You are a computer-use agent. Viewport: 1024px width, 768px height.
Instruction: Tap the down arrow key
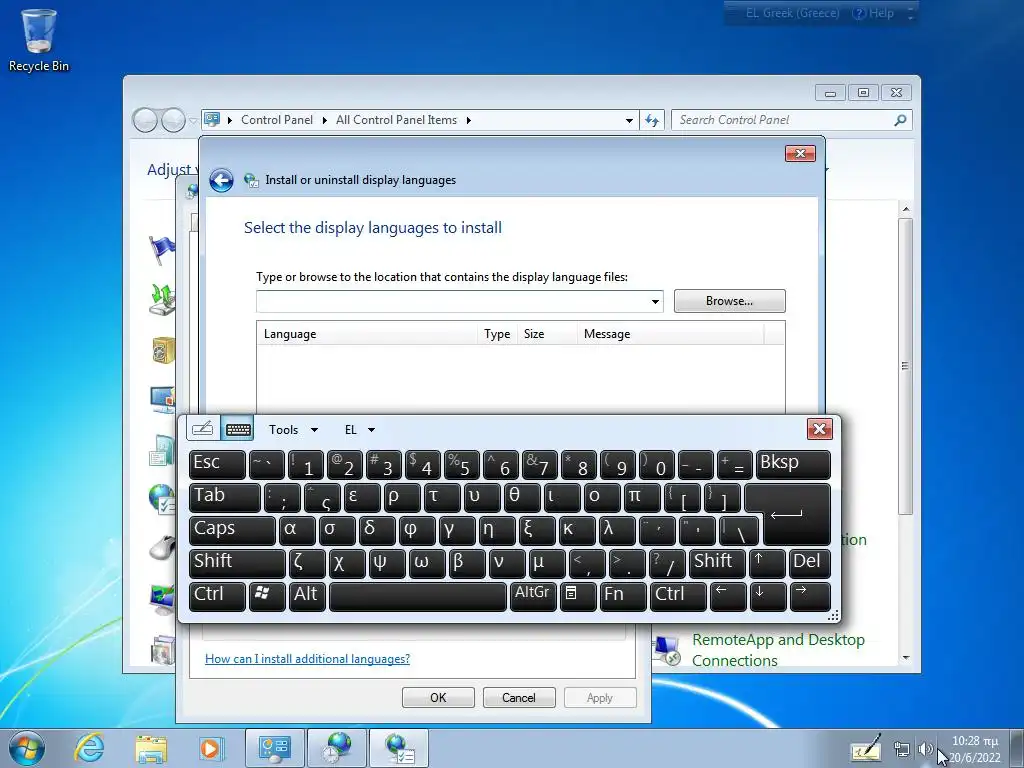(767, 596)
